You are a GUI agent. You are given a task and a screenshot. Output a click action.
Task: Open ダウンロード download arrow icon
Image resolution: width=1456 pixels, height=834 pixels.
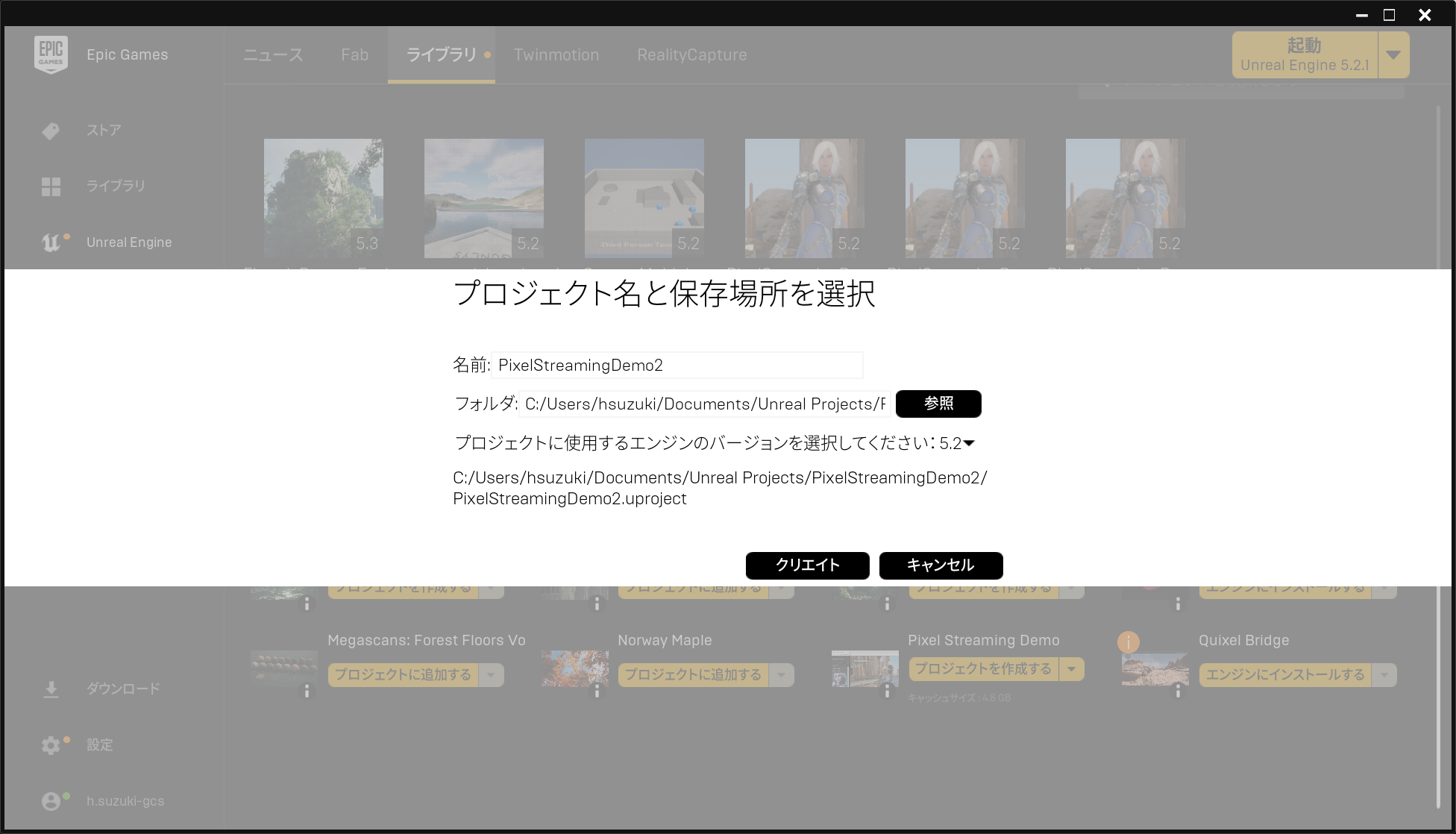point(51,689)
